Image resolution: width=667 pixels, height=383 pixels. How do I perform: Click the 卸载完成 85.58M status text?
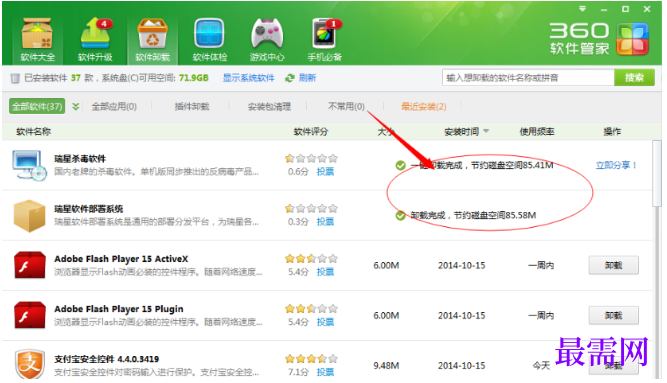[473, 215]
